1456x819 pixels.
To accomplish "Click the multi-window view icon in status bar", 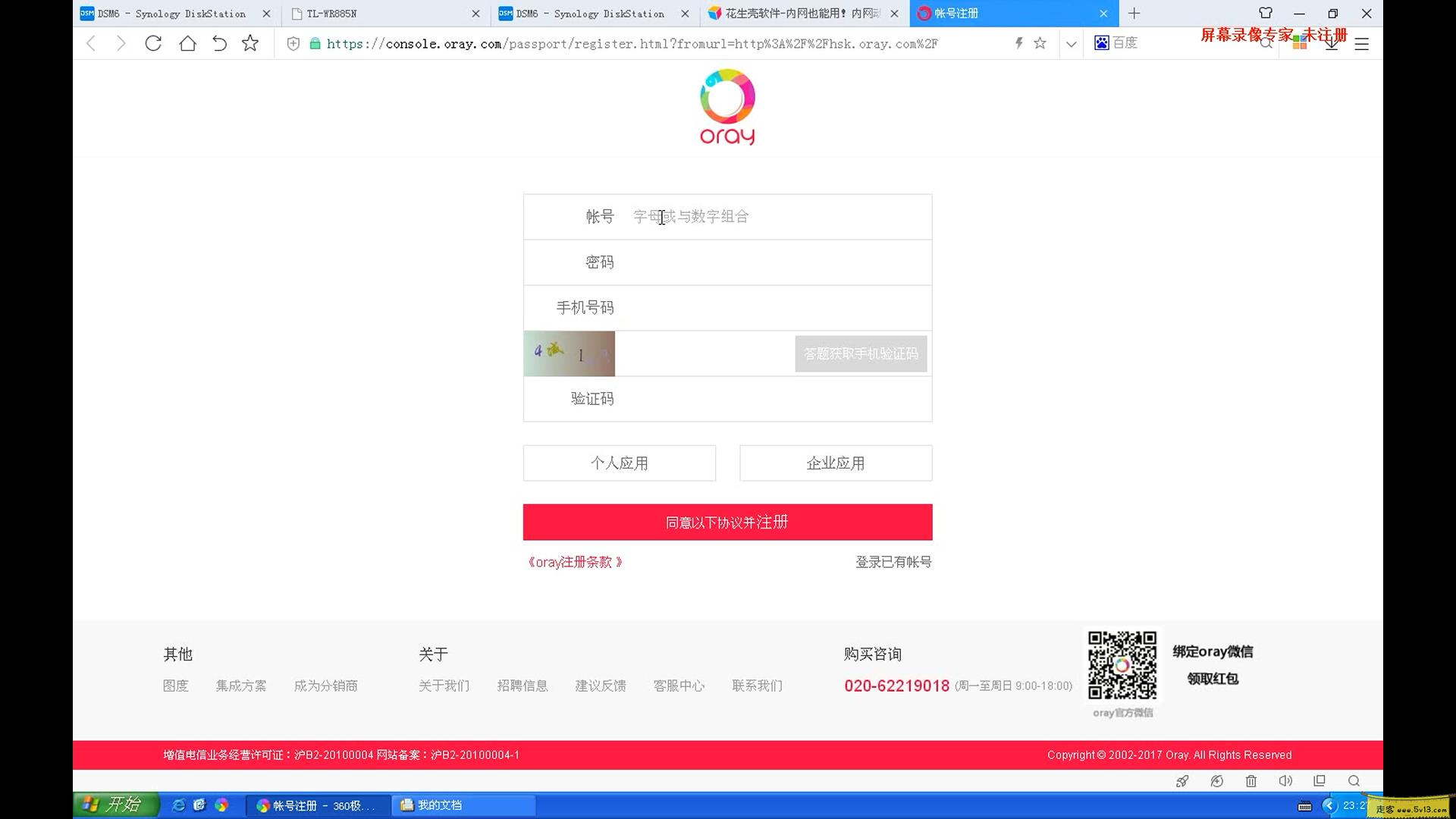I will click(x=1319, y=780).
